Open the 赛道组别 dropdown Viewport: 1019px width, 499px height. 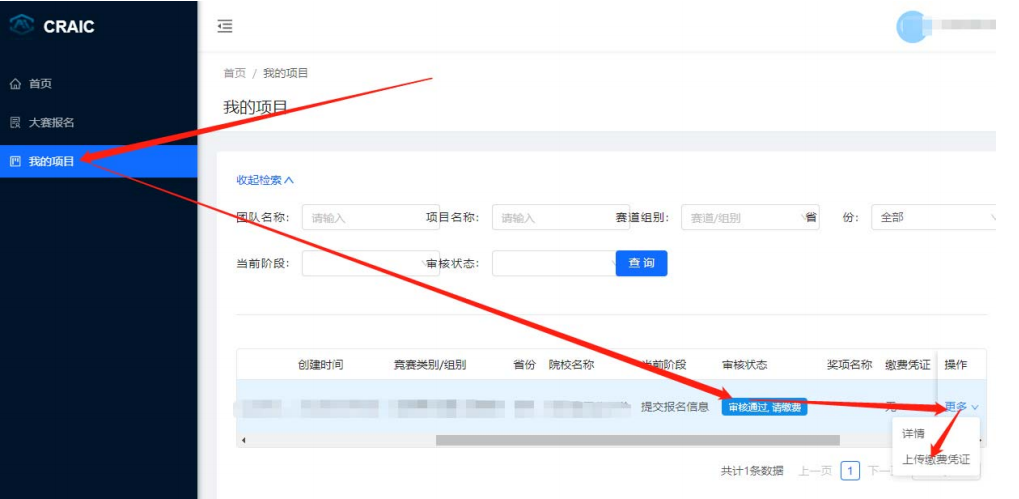click(748, 217)
